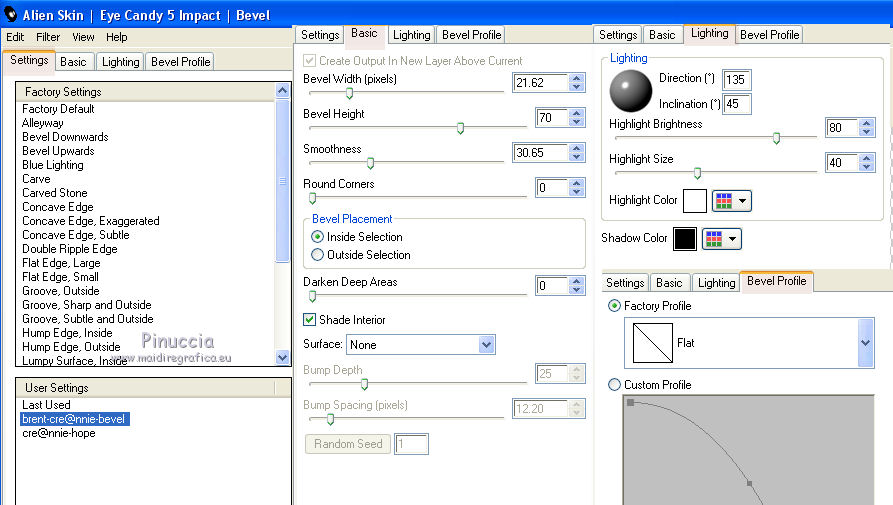The width and height of the screenshot is (893, 505).
Task: Switch to Bevel Profile tab in left panel
Action: pos(181,61)
